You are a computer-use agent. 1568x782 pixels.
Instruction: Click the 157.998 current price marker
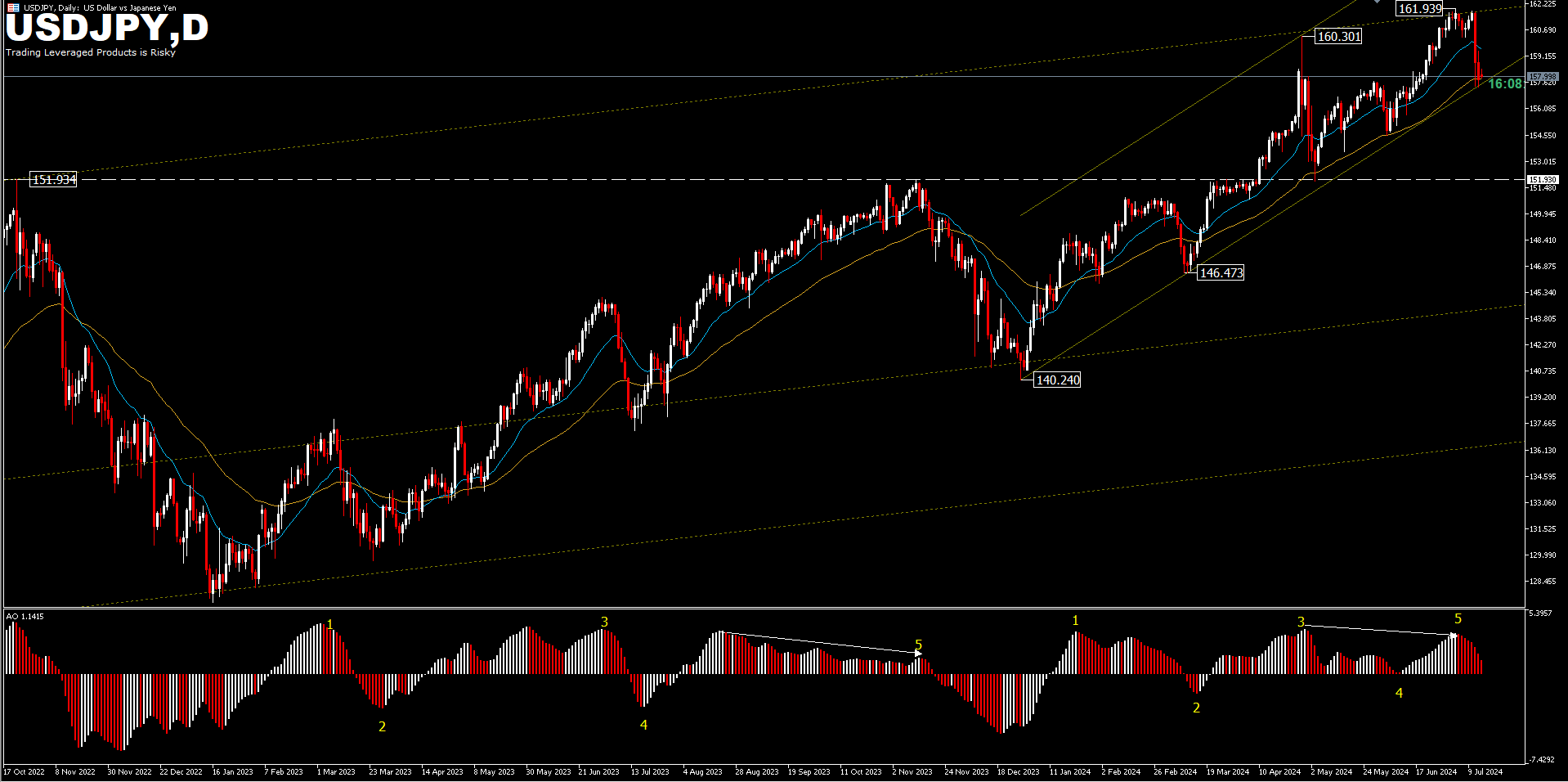click(1542, 77)
